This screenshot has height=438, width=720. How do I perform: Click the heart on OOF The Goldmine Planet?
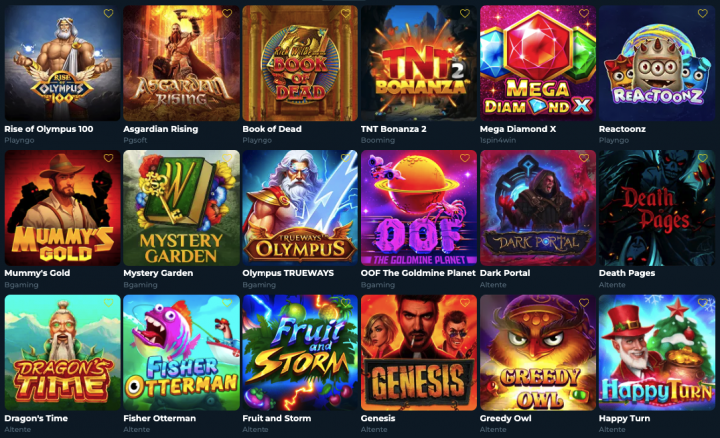pyautogui.click(x=465, y=158)
